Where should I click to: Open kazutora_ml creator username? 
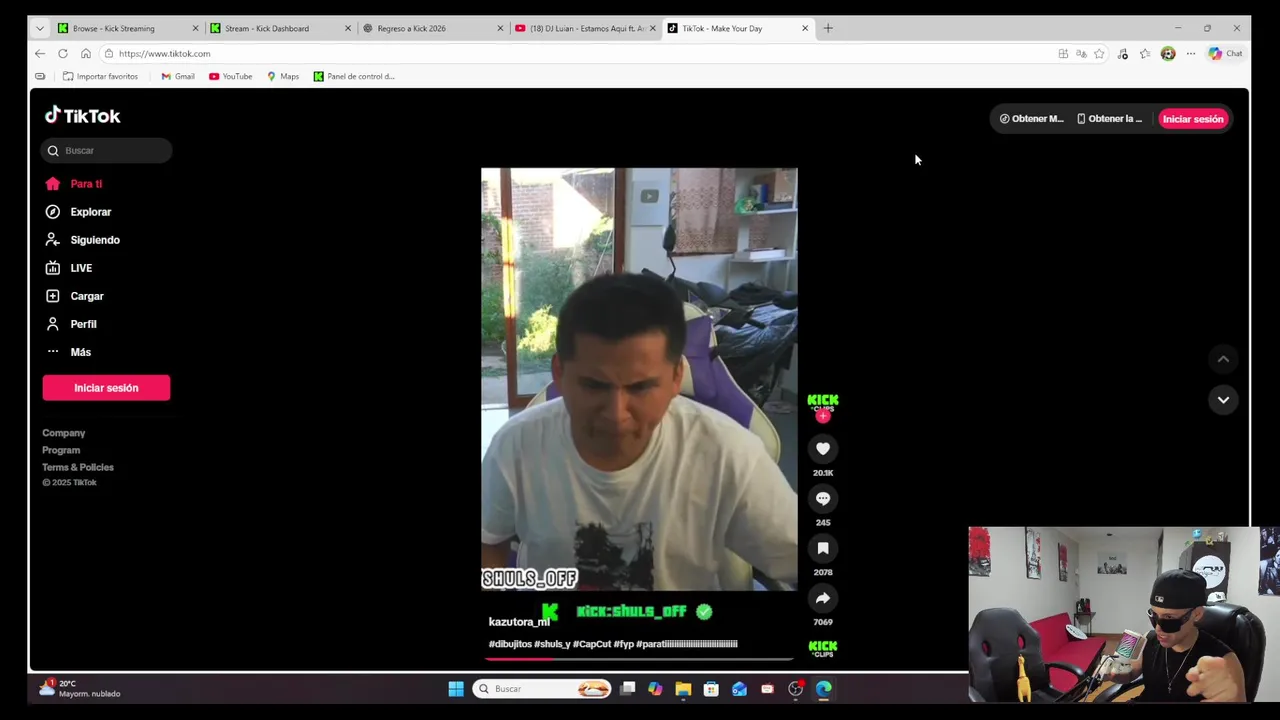pos(519,622)
